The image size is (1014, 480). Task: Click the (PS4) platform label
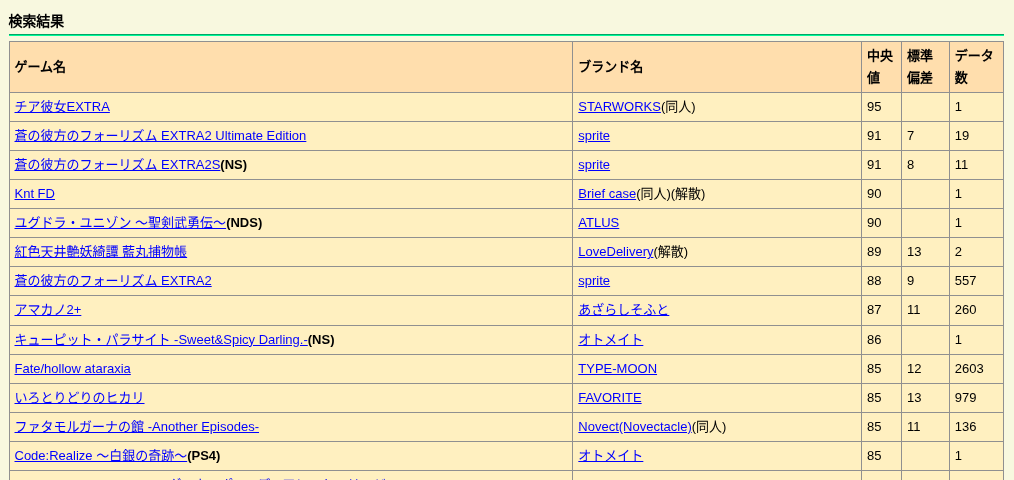point(204,456)
